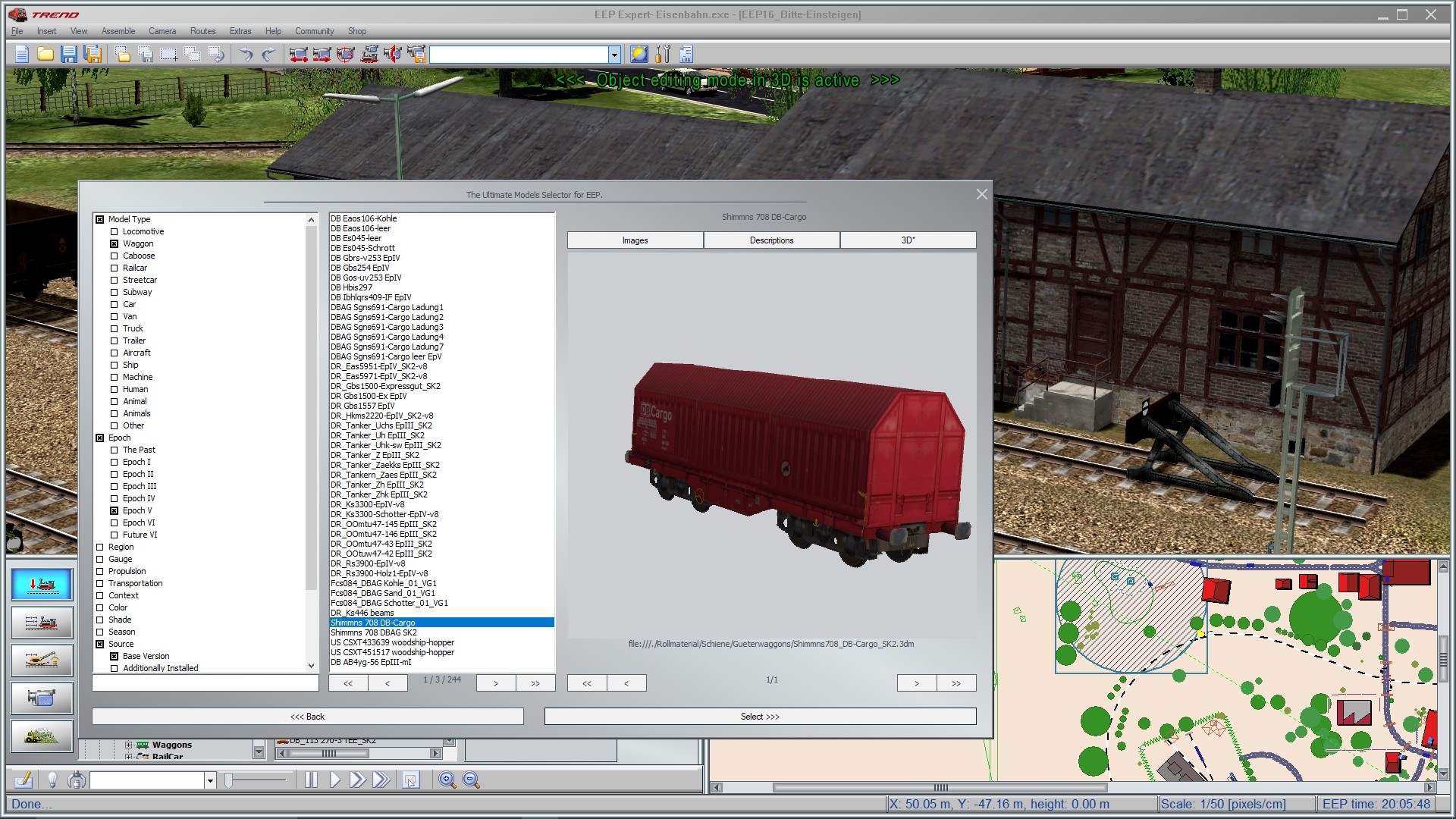
Task: Open a saved layout with the folder icon
Action: [44, 54]
